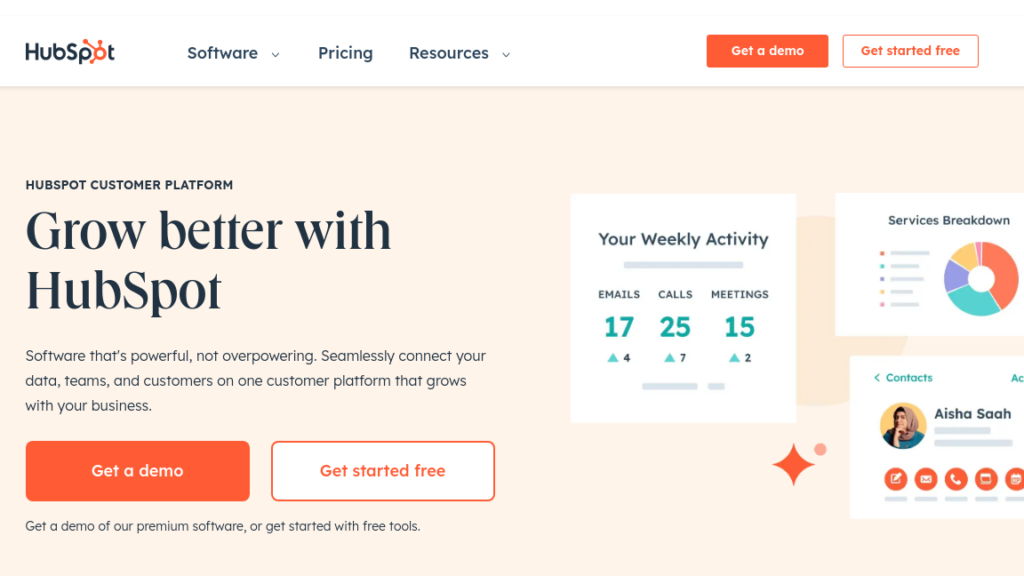Open the Pricing page

[x=345, y=53]
